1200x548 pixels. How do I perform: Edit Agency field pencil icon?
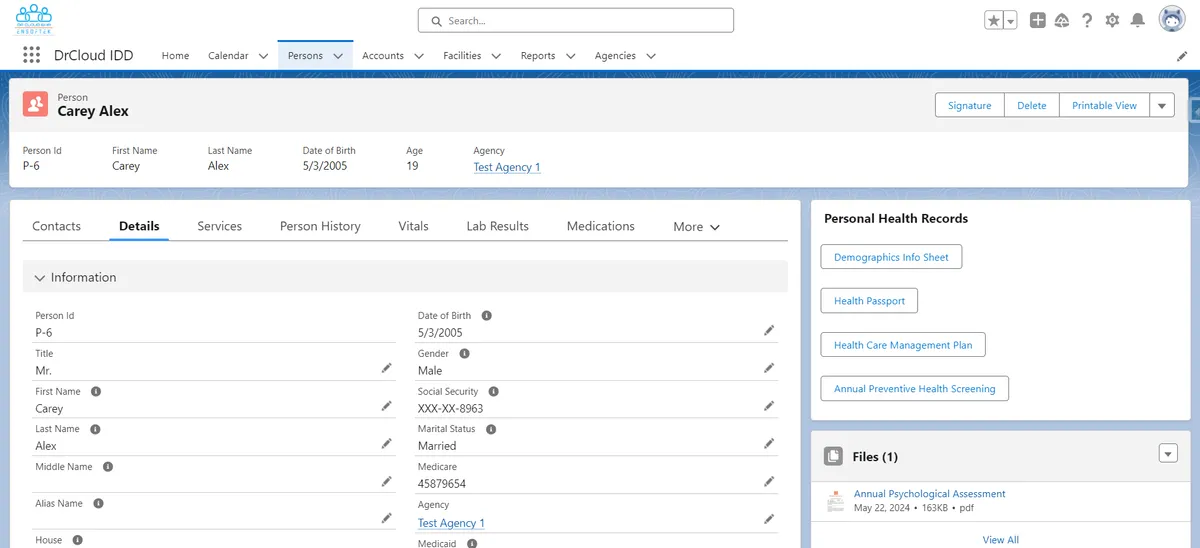point(769,519)
